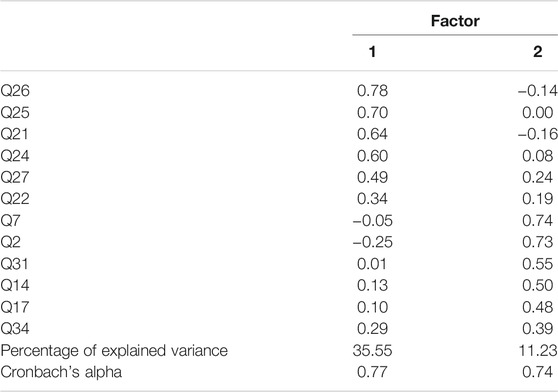Select the Factor column header

(x=455, y=21)
